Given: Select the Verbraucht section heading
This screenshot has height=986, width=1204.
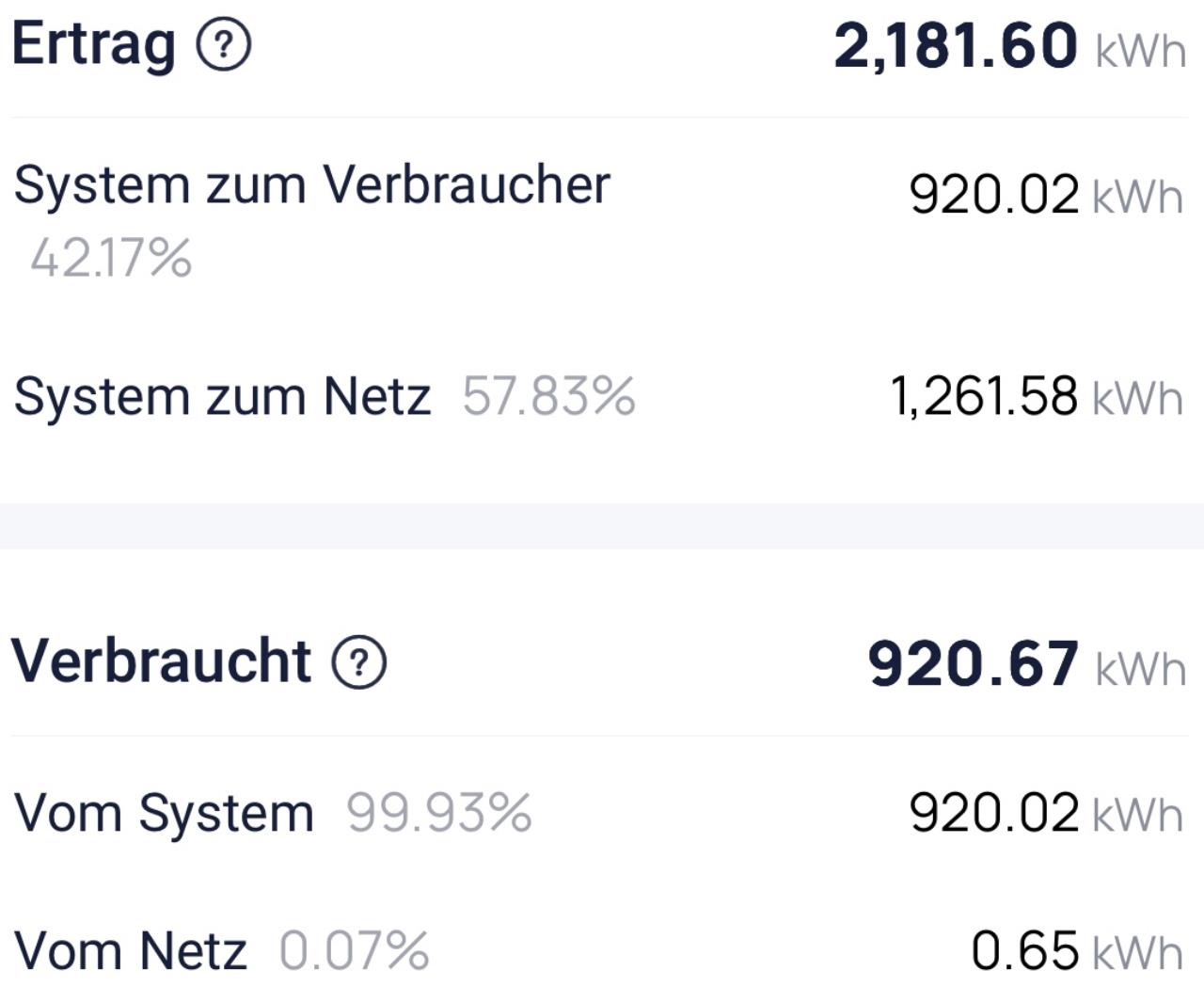Looking at the screenshot, I should (161, 661).
